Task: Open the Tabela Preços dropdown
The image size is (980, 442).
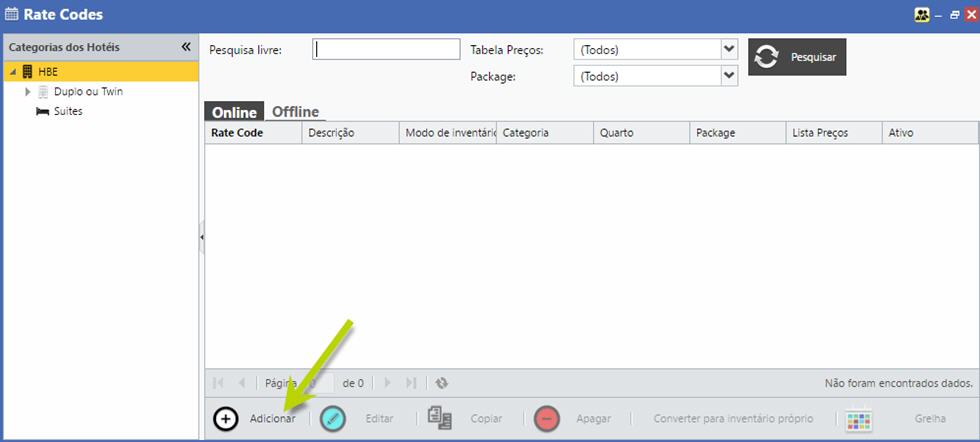Action: coord(728,49)
